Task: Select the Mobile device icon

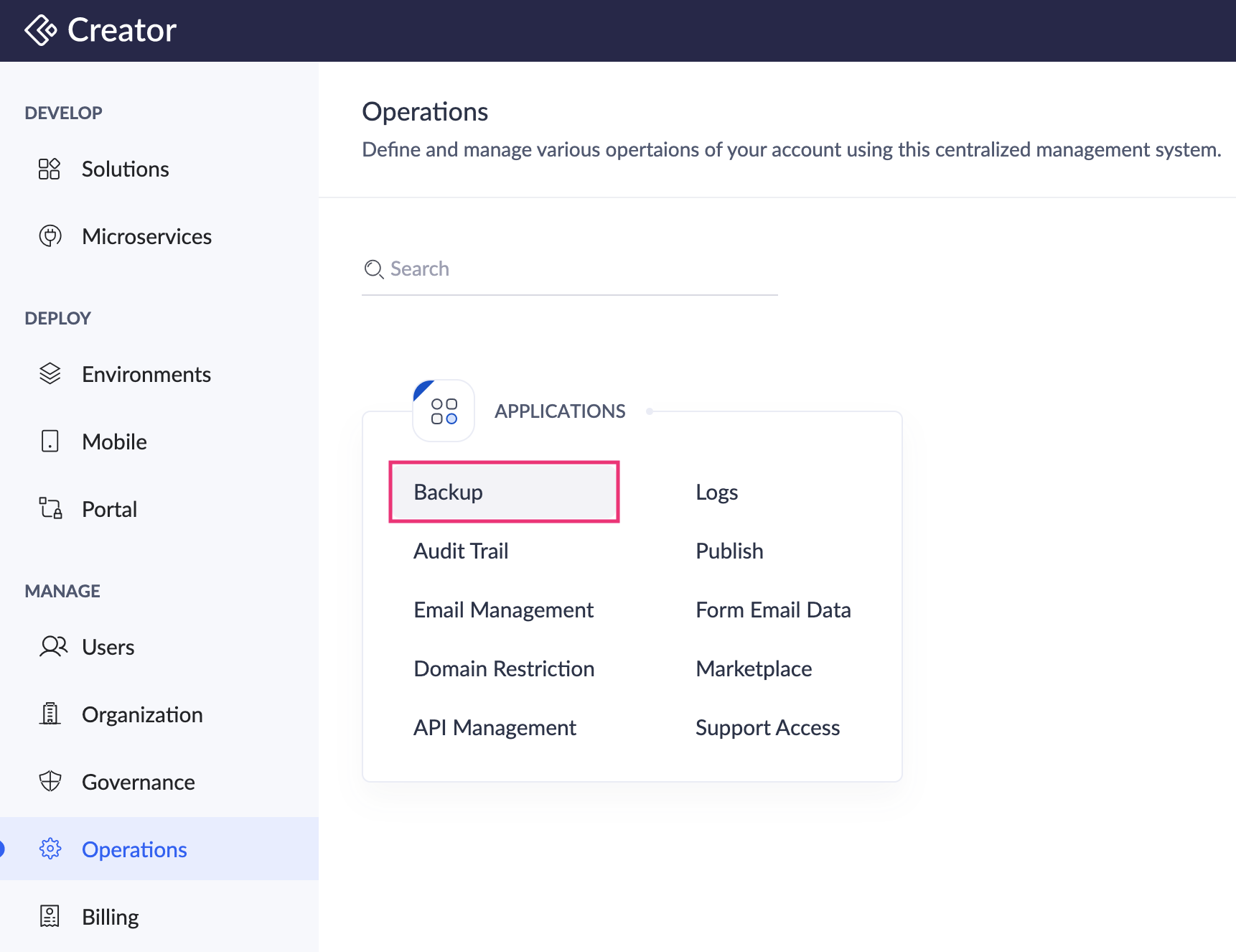Action: 50,441
